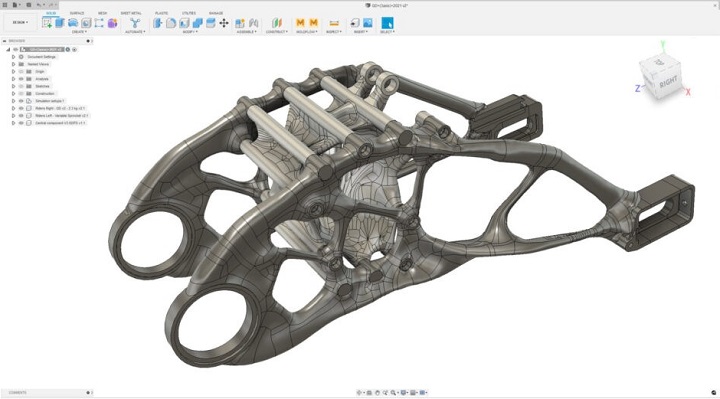
Task: Click the Undo arrow
Action: pyautogui.click(x=39, y=5)
